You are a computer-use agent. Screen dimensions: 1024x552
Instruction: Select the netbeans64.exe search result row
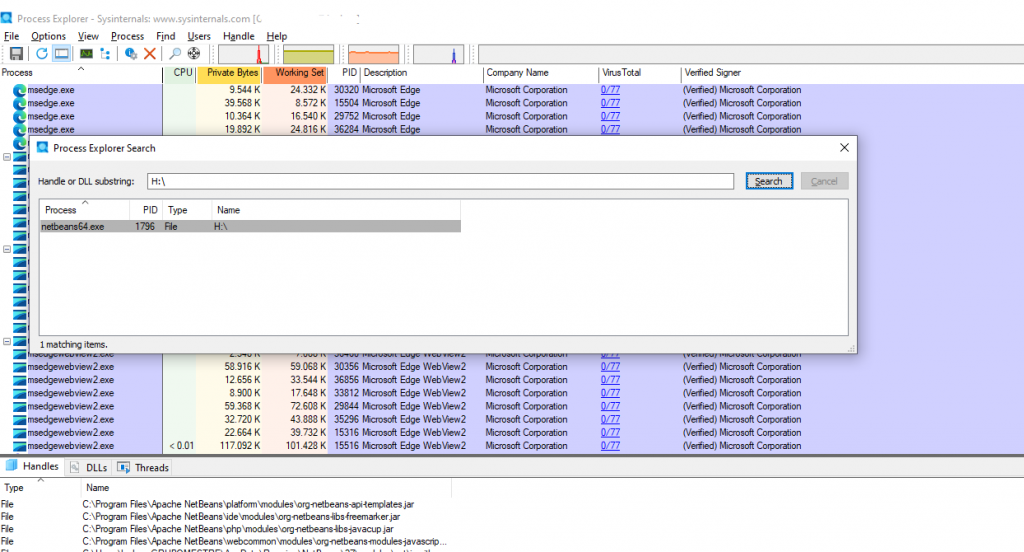pos(250,226)
